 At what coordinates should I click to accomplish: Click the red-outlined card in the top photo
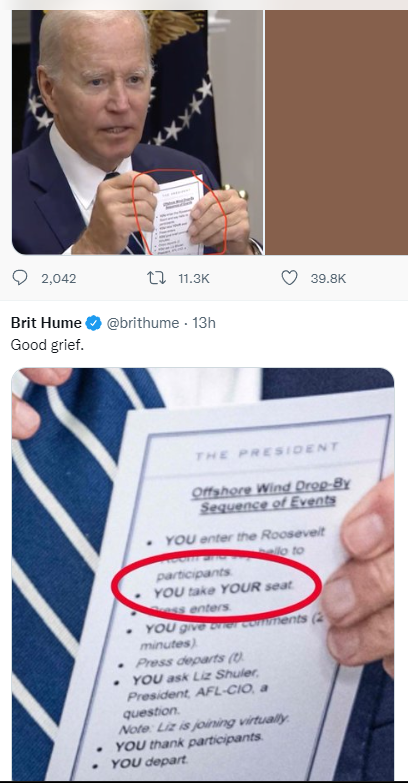(178, 213)
